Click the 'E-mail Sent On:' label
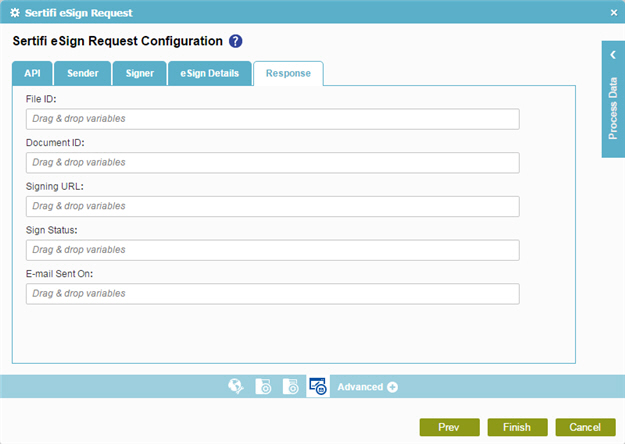Screen dimensions: 625x444 (59, 274)
